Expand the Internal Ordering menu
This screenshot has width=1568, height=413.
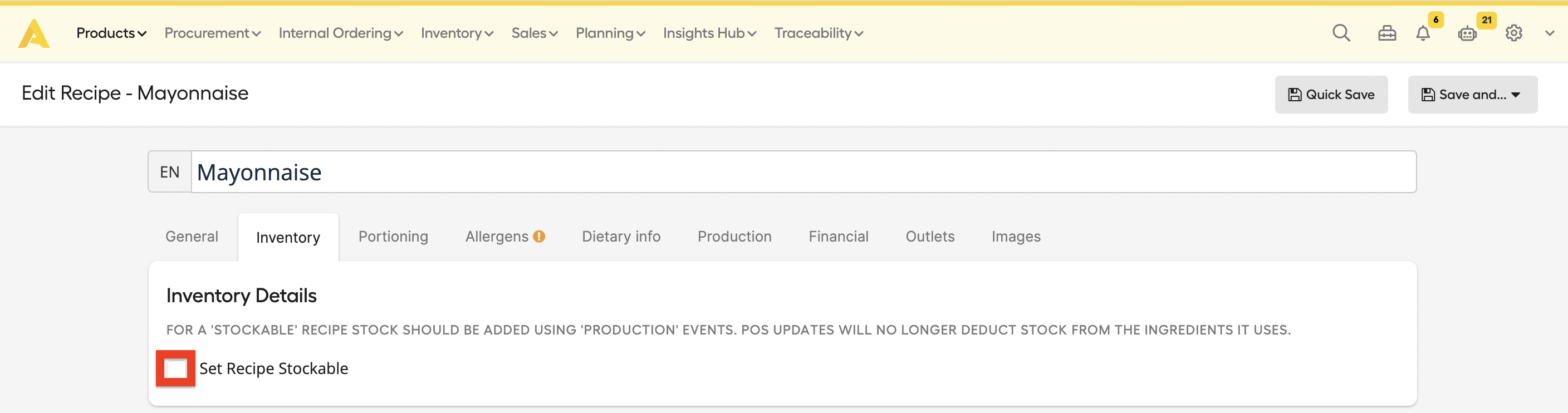(341, 33)
